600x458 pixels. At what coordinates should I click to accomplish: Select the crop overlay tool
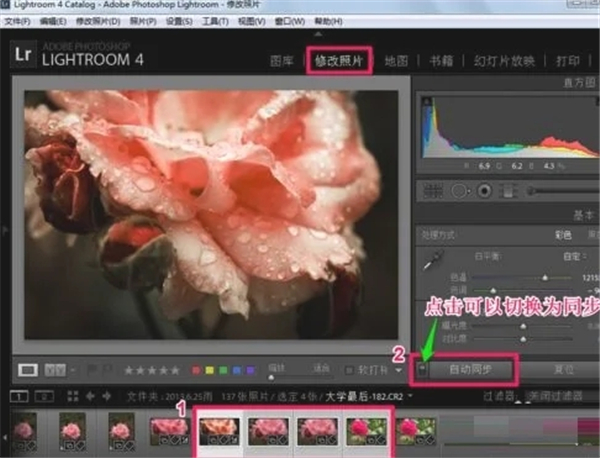[433, 191]
